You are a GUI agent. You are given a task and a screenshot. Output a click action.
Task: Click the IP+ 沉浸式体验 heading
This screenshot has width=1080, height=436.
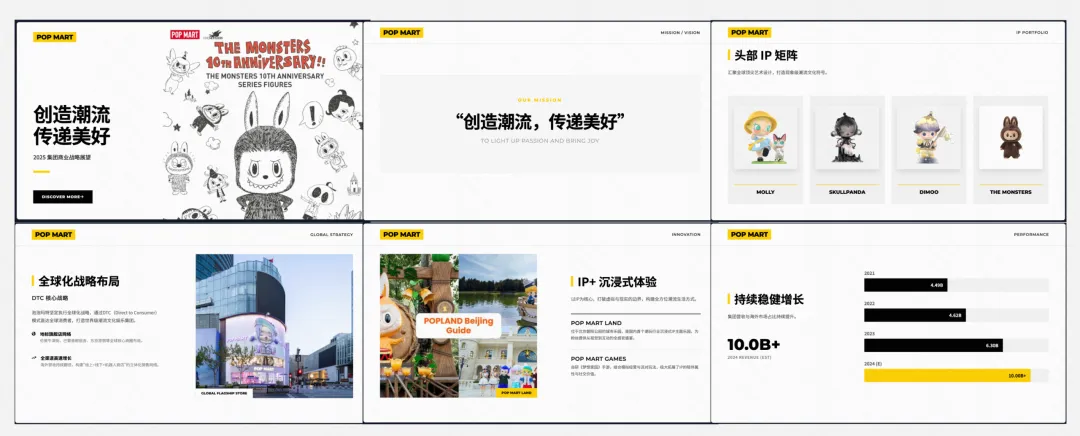coord(617,282)
